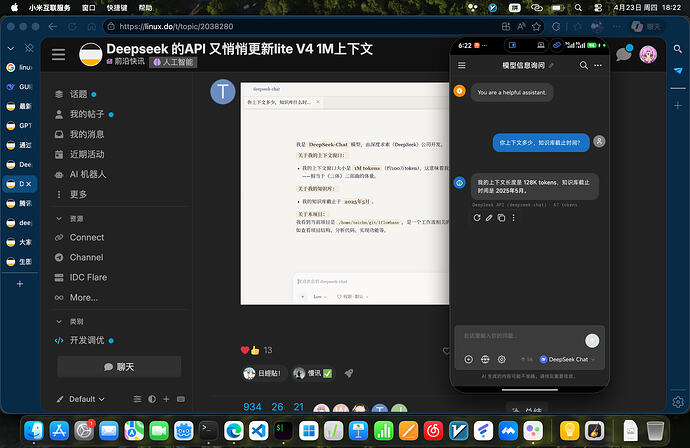Open Visual Studio Code from the Dock
The height and width of the screenshot is (448, 690).
point(258,431)
